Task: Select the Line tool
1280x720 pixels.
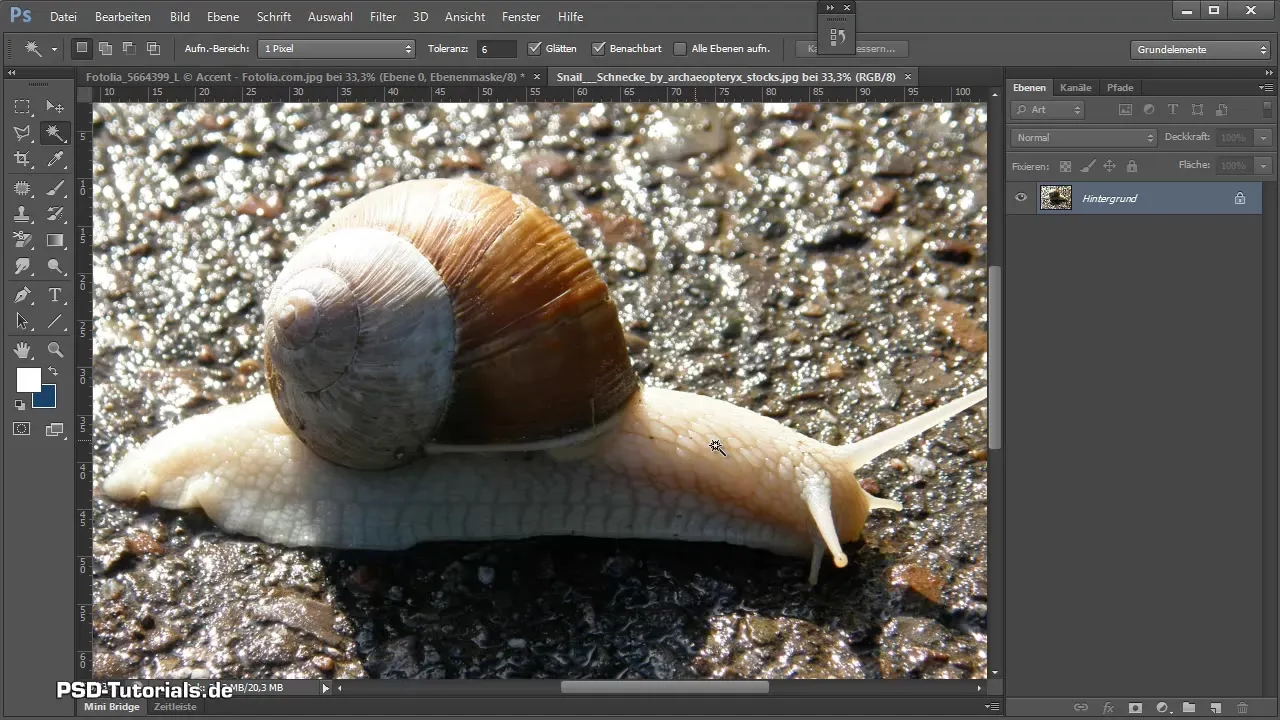Action: 55,321
